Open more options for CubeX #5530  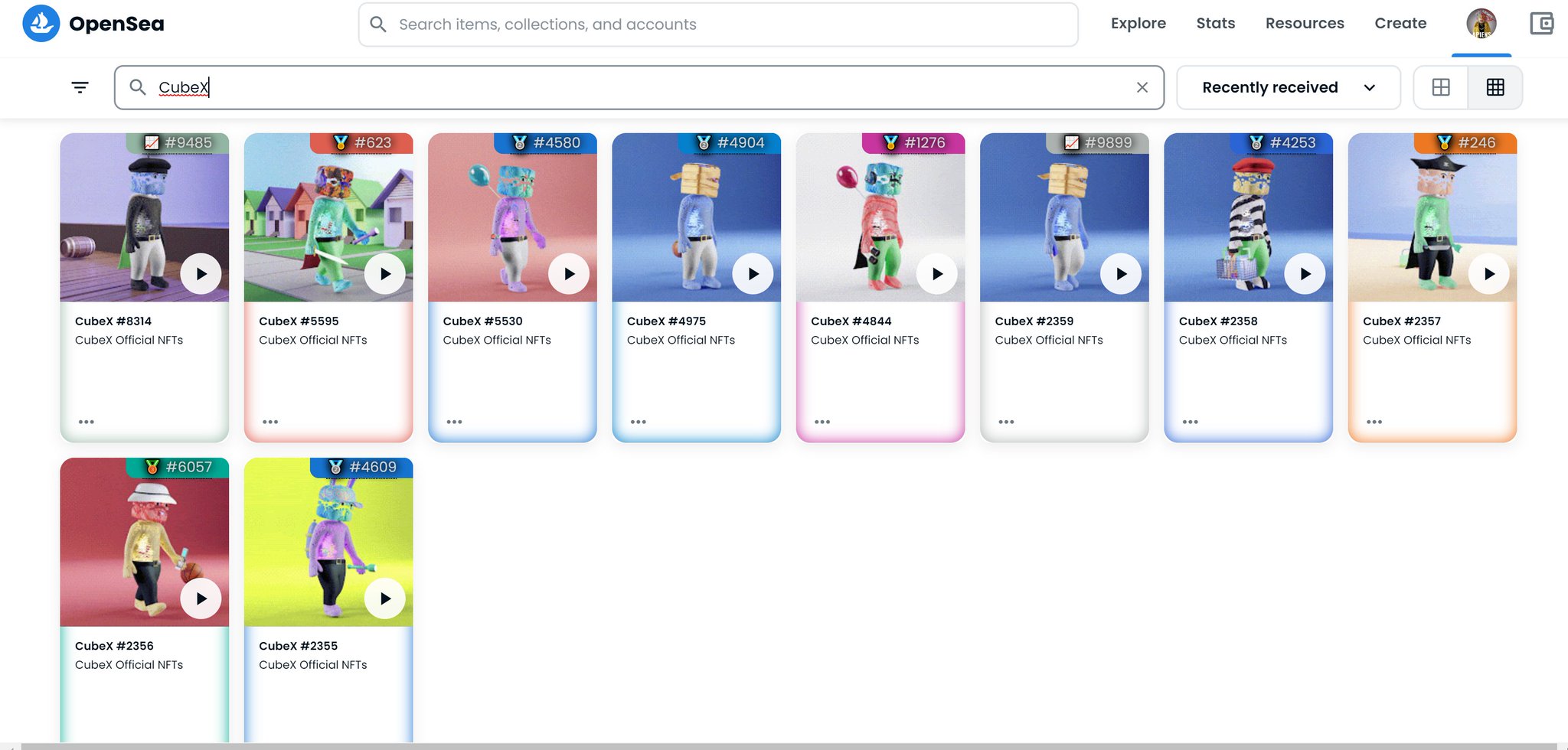[x=454, y=422]
